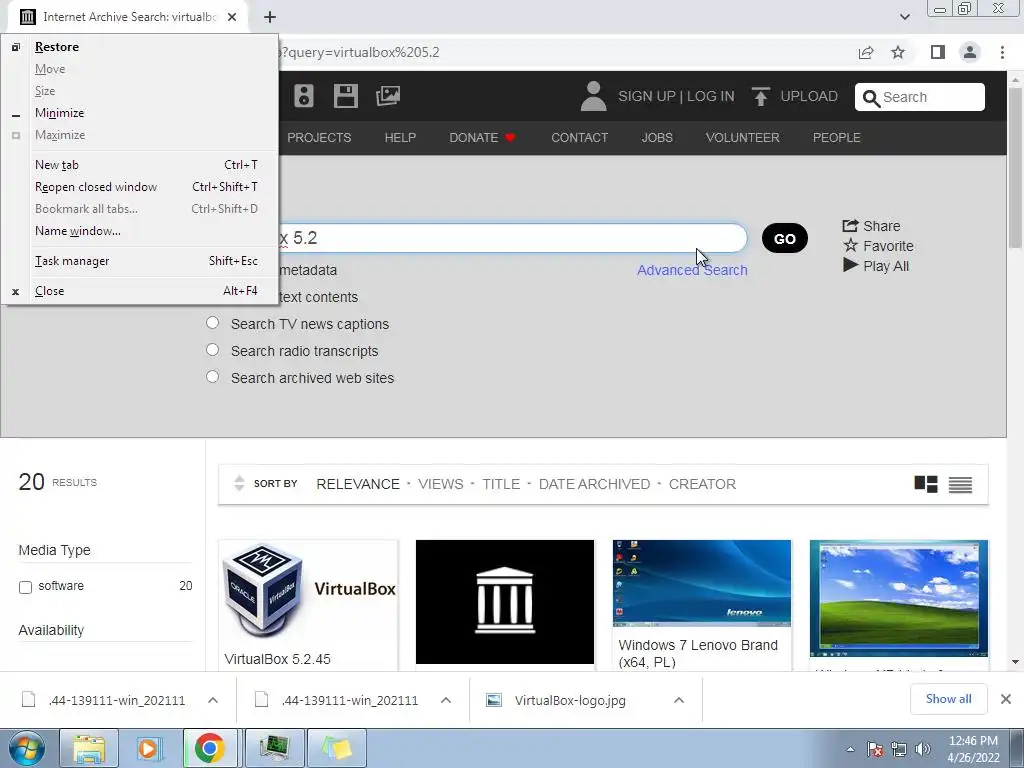
Task: Click the main search query box
Action: tap(513, 238)
